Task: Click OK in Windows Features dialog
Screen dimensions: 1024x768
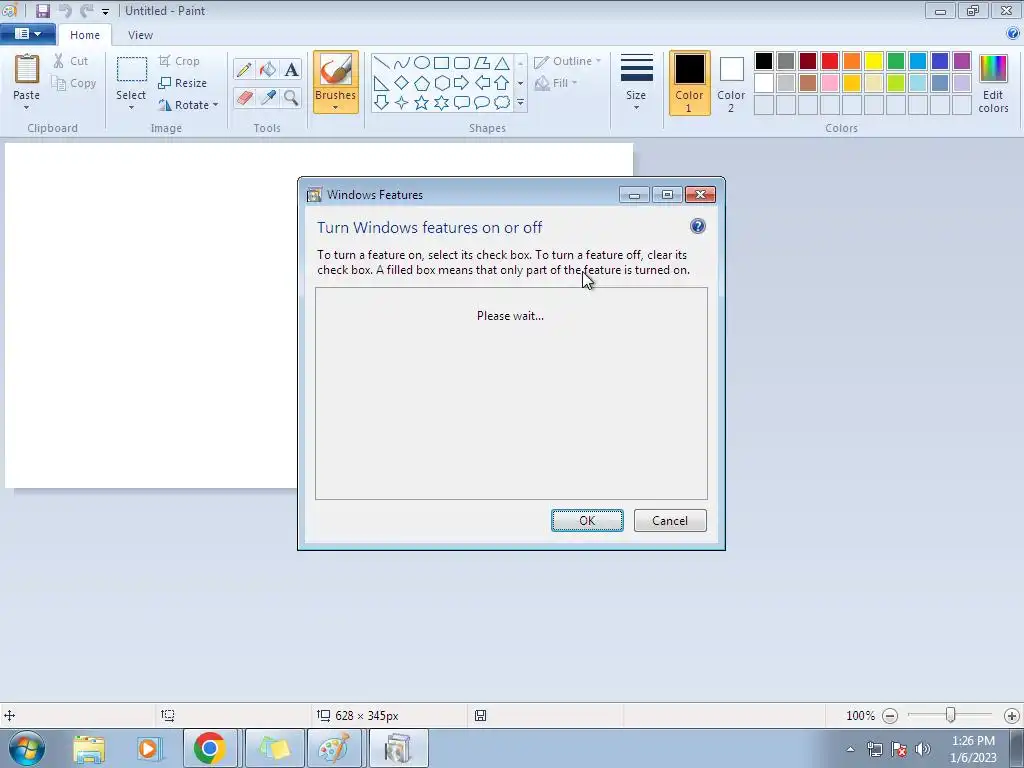Action: (x=587, y=520)
